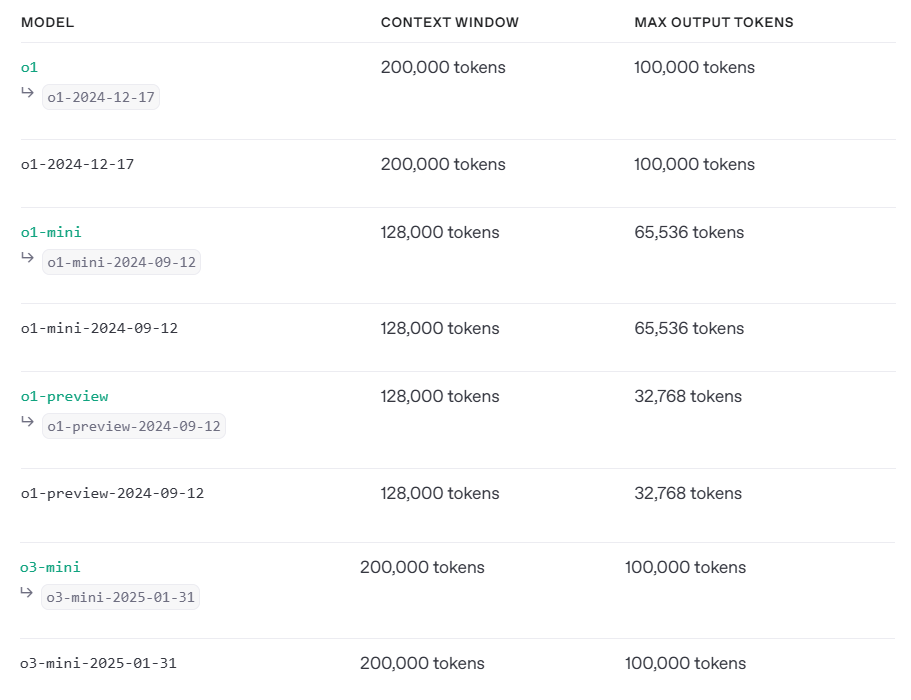Click the o1-mini-2024-09-12 snapshot badge

click(121, 262)
